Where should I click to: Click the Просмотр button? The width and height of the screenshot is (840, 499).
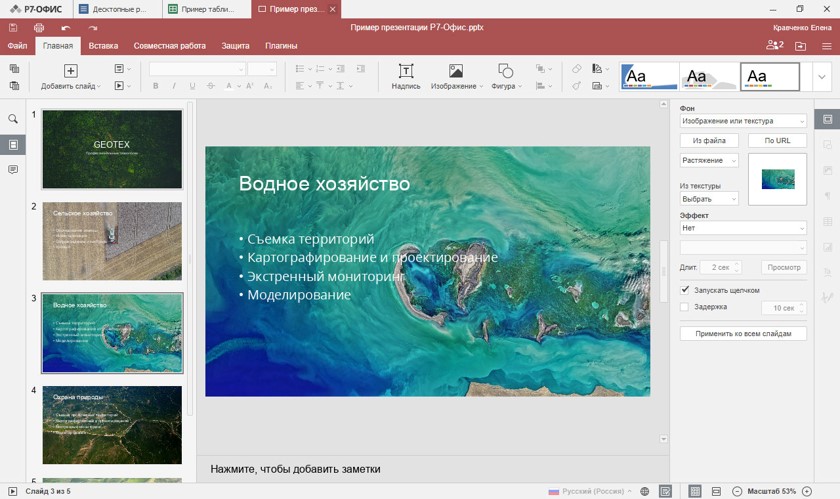tap(784, 267)
